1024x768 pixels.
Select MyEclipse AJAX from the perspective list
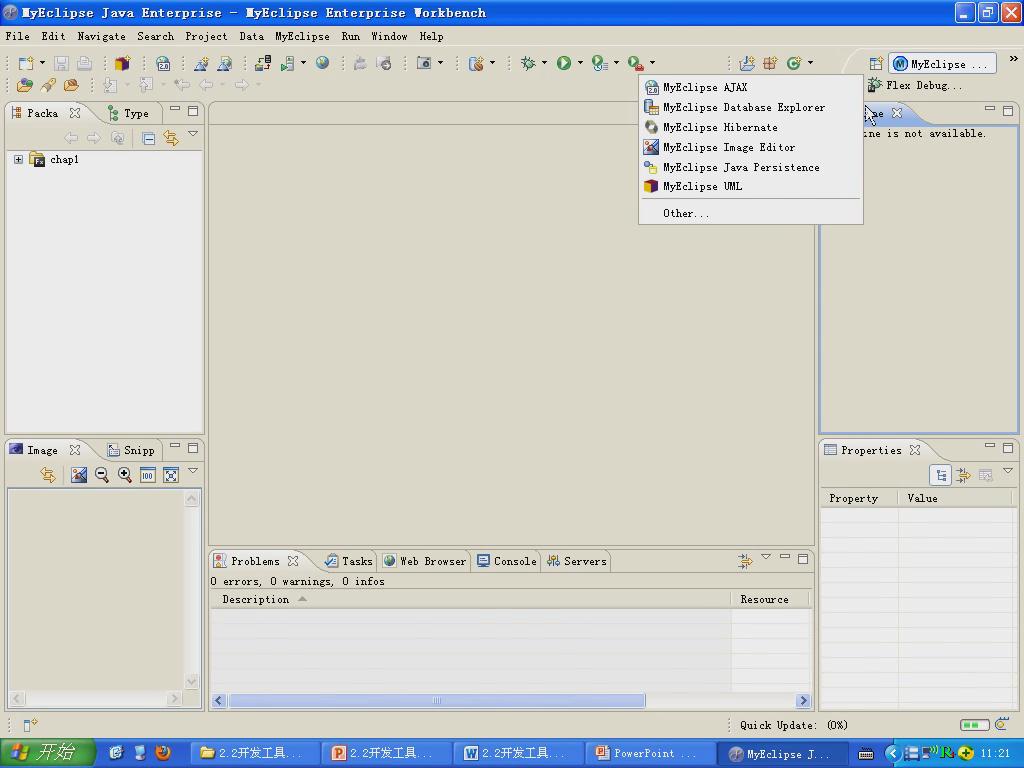tap(751, 88)
